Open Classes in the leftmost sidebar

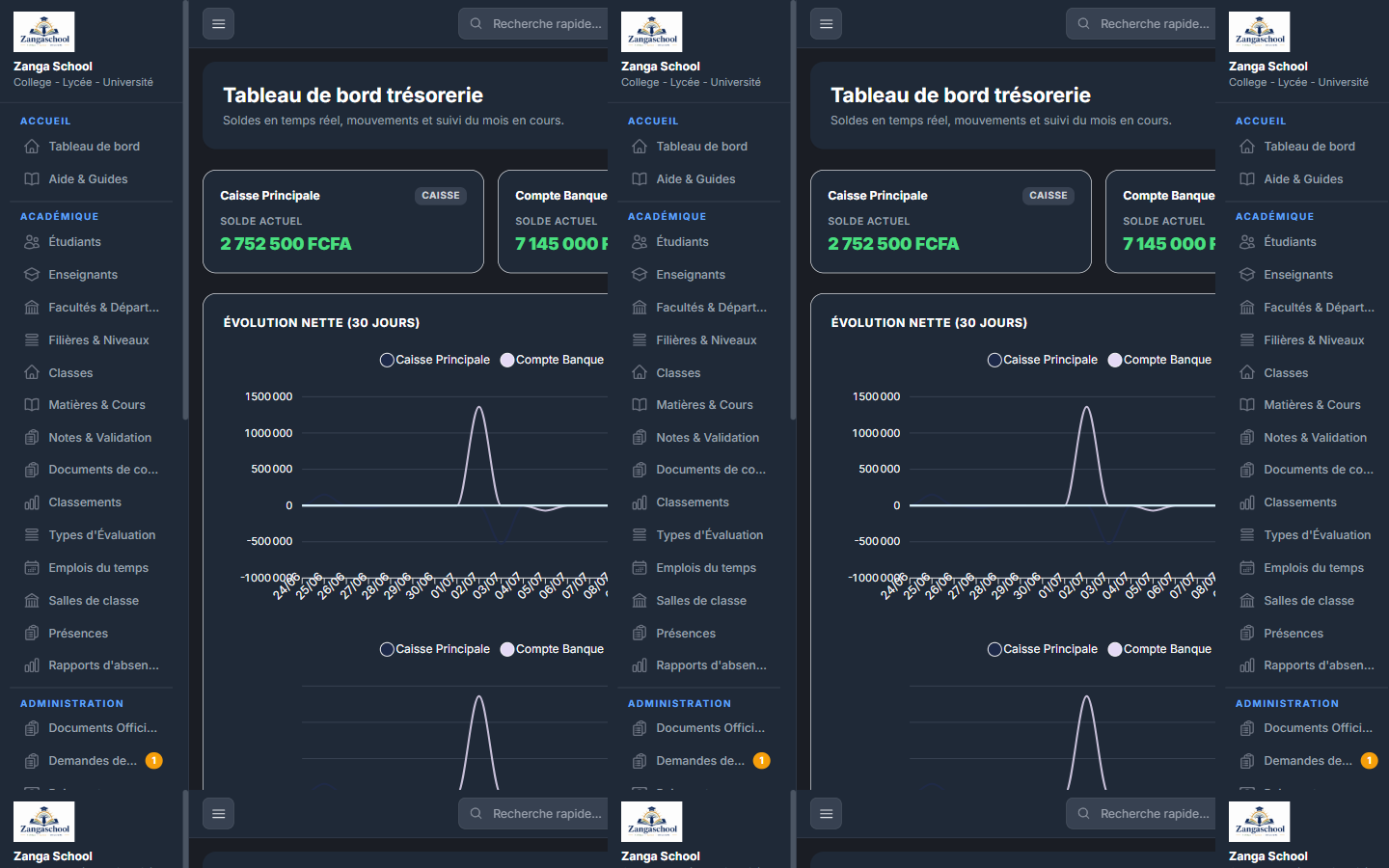pos(92,373)
